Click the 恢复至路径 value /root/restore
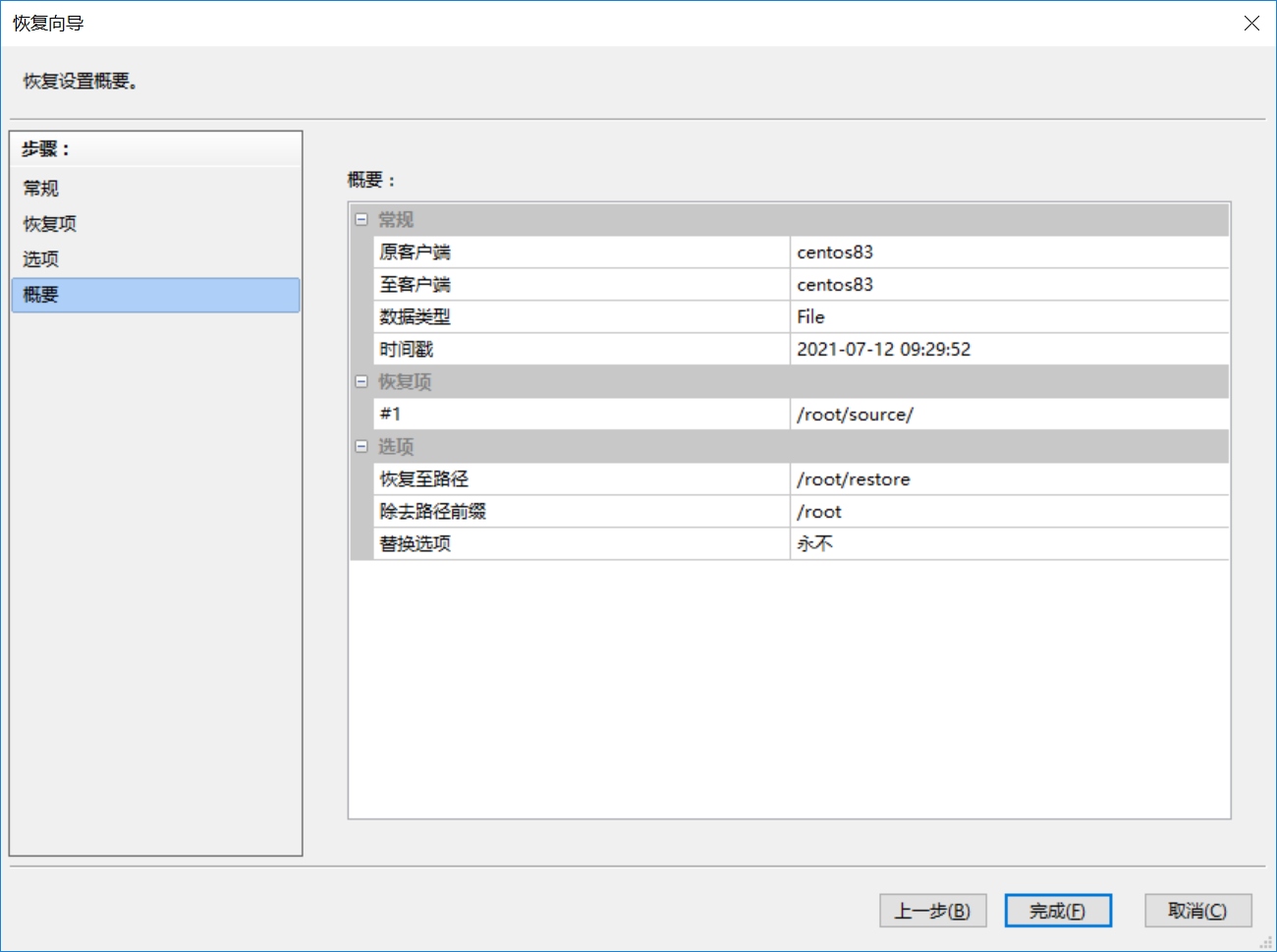Screen dimensions: 1277x952 854,479
